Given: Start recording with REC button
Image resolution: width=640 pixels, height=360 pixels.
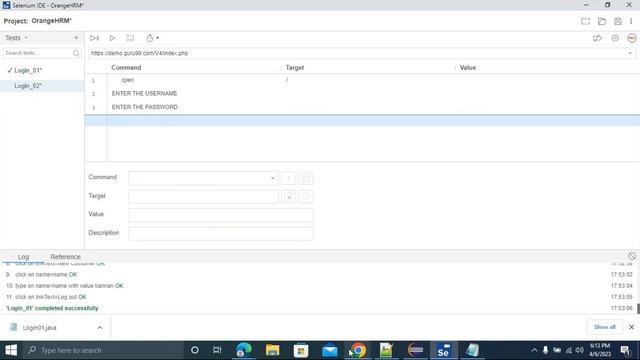Looking at the screenshot, I should point(632,38).
